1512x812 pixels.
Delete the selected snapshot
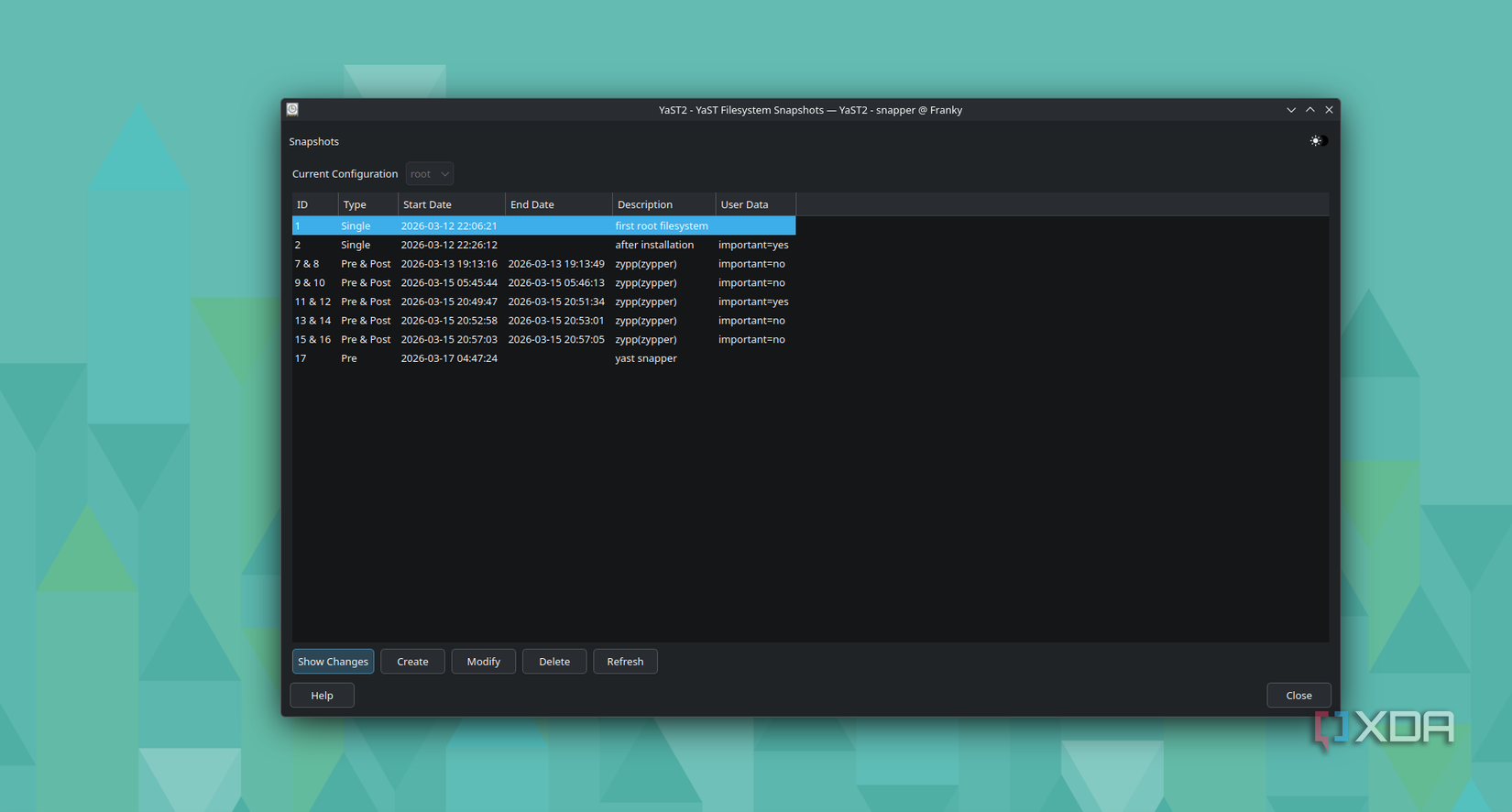(553, 661)
